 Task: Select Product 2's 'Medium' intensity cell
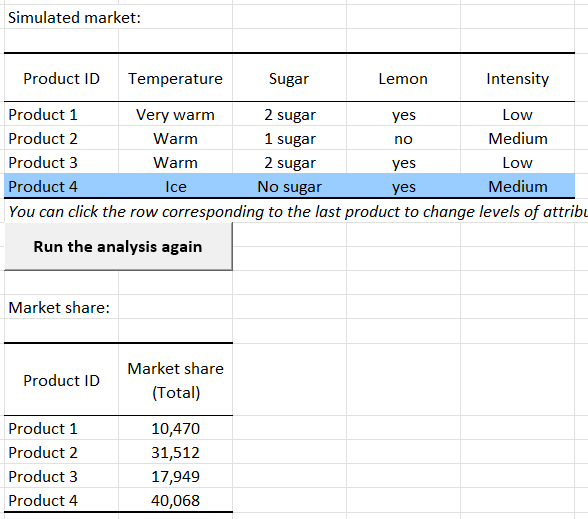pos(518,139)
